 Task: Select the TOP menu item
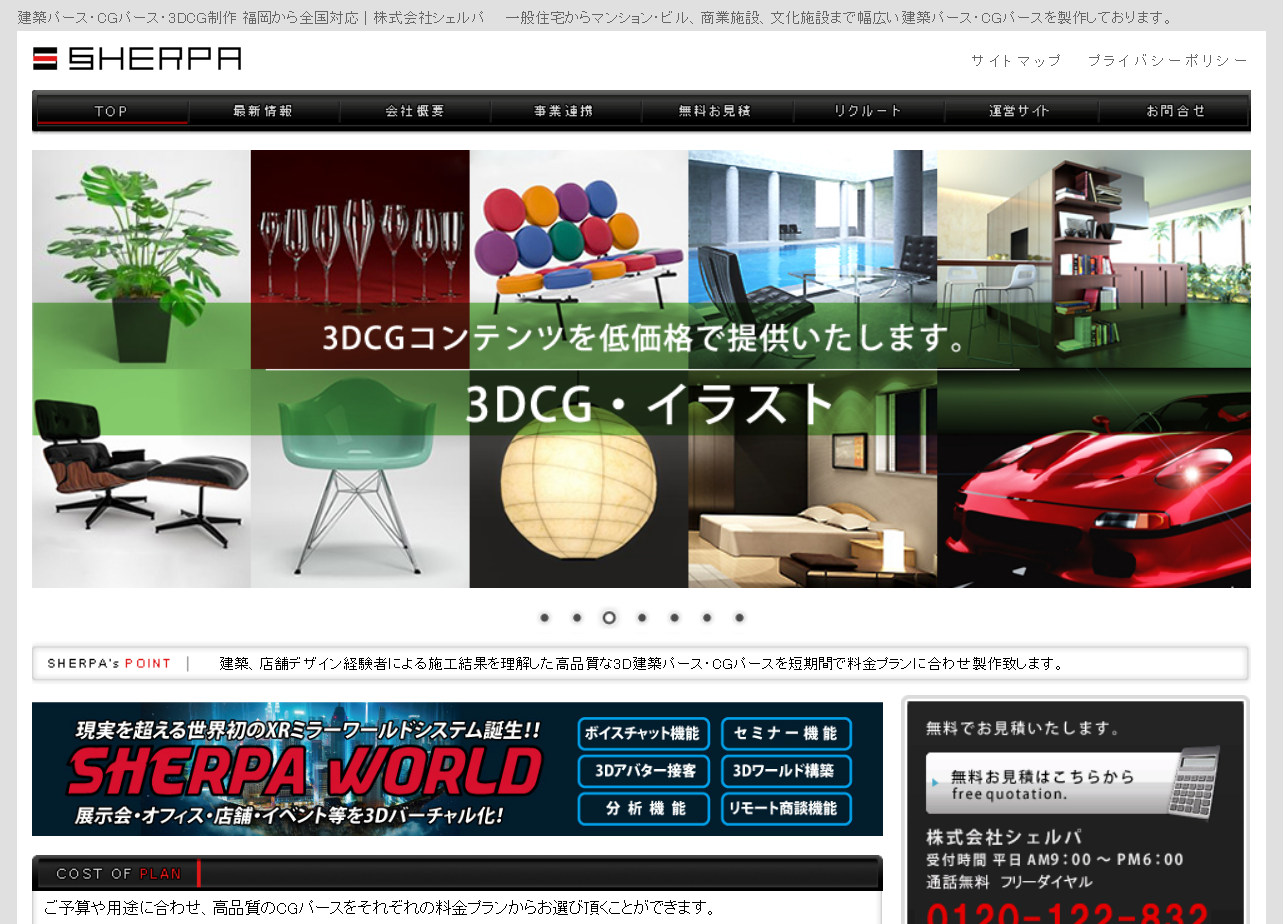112,111
